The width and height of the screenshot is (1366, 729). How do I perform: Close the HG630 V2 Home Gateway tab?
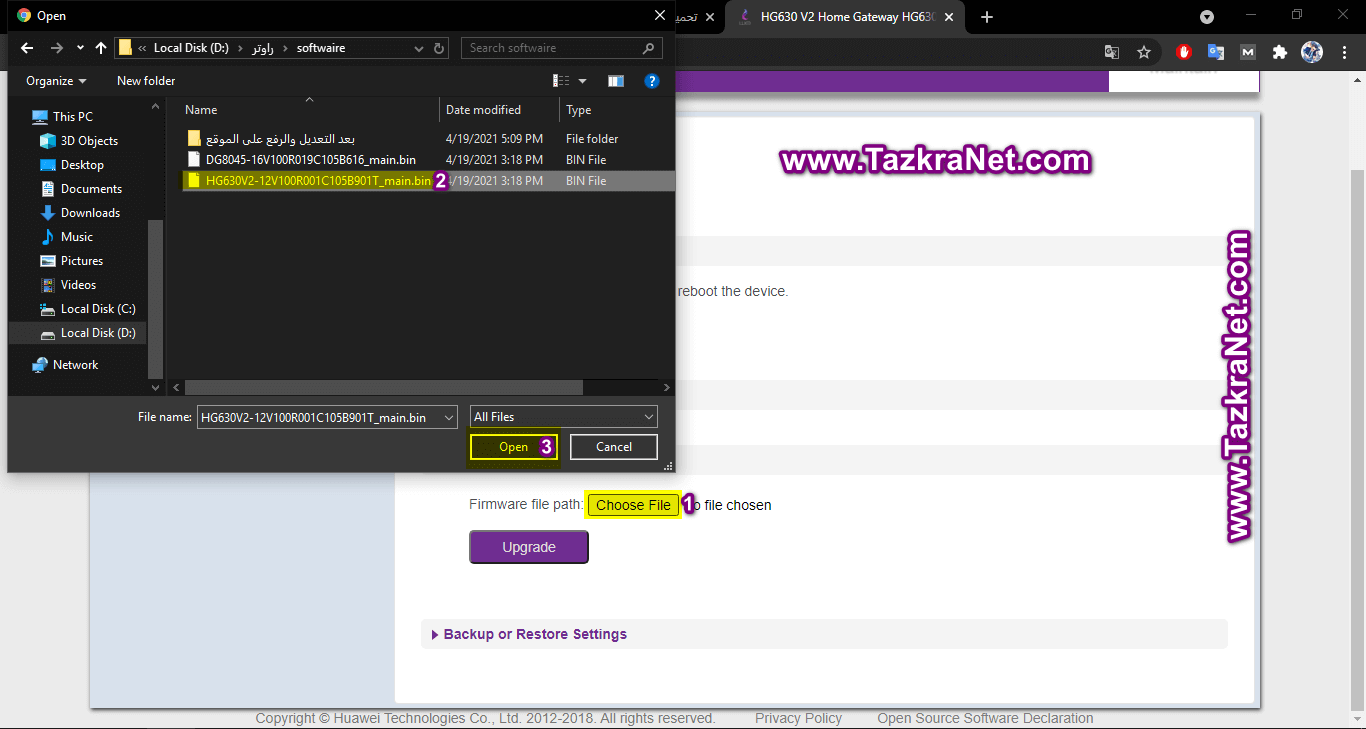pos(949,17)
